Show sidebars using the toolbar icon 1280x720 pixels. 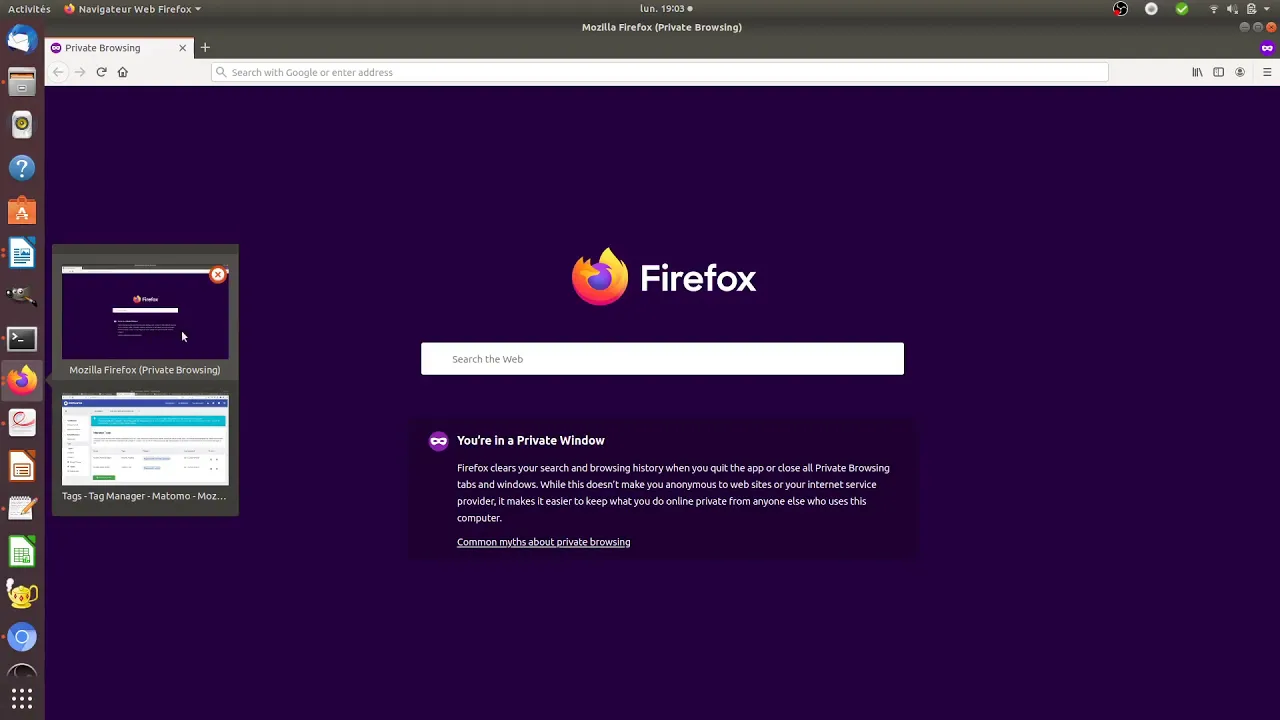(x=1218, y=72)
